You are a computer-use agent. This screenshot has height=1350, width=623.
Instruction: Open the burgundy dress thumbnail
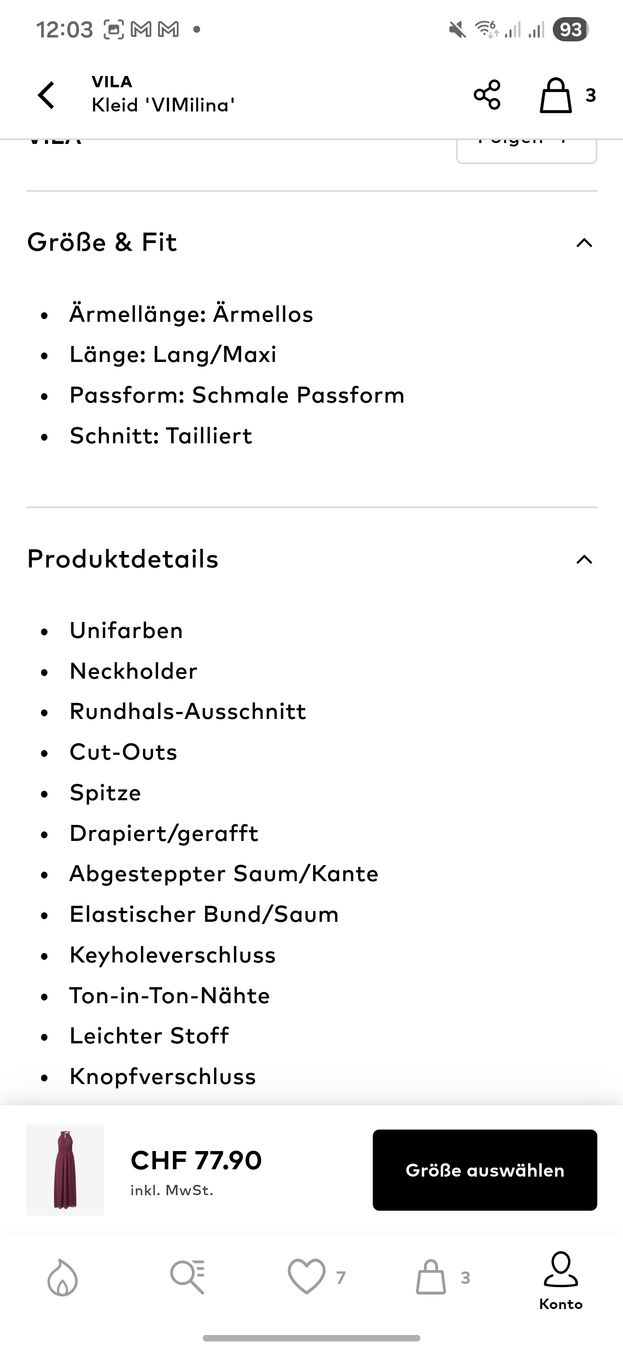[x=65, y=1170]
